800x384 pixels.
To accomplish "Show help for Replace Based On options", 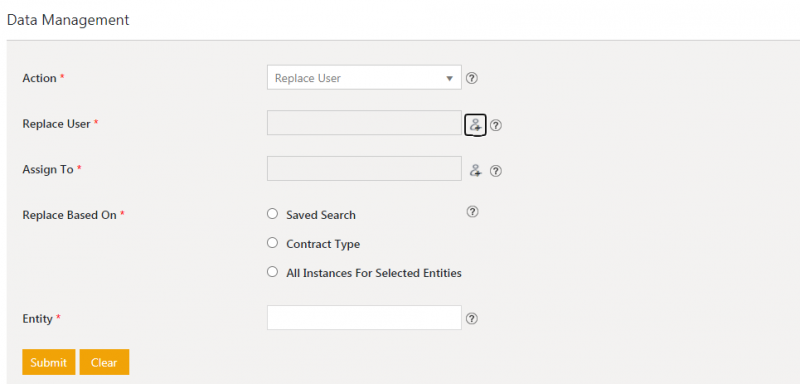I will pos(472,211).
